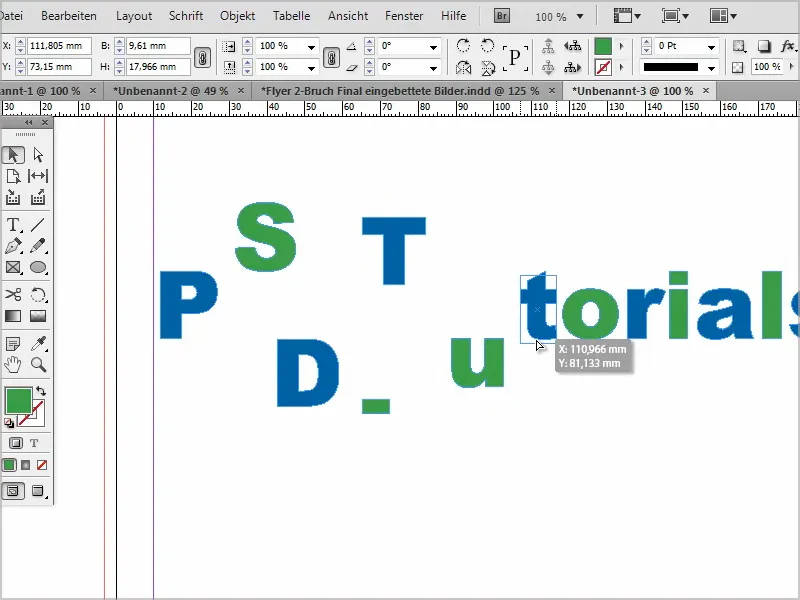Select the Direct Selection tool

38,155
